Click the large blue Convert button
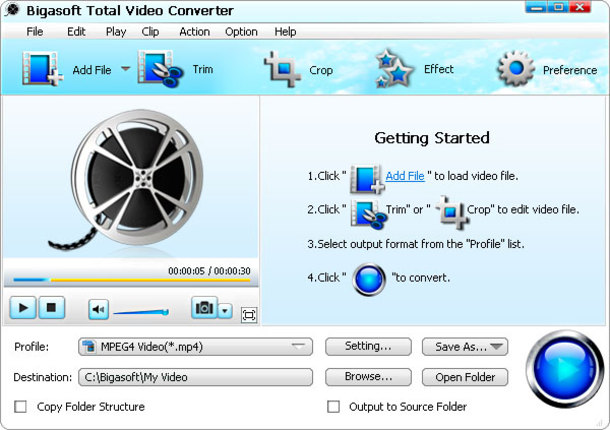Image resolution: width=610 pixels, height=430 pixels. pos(564,368)
